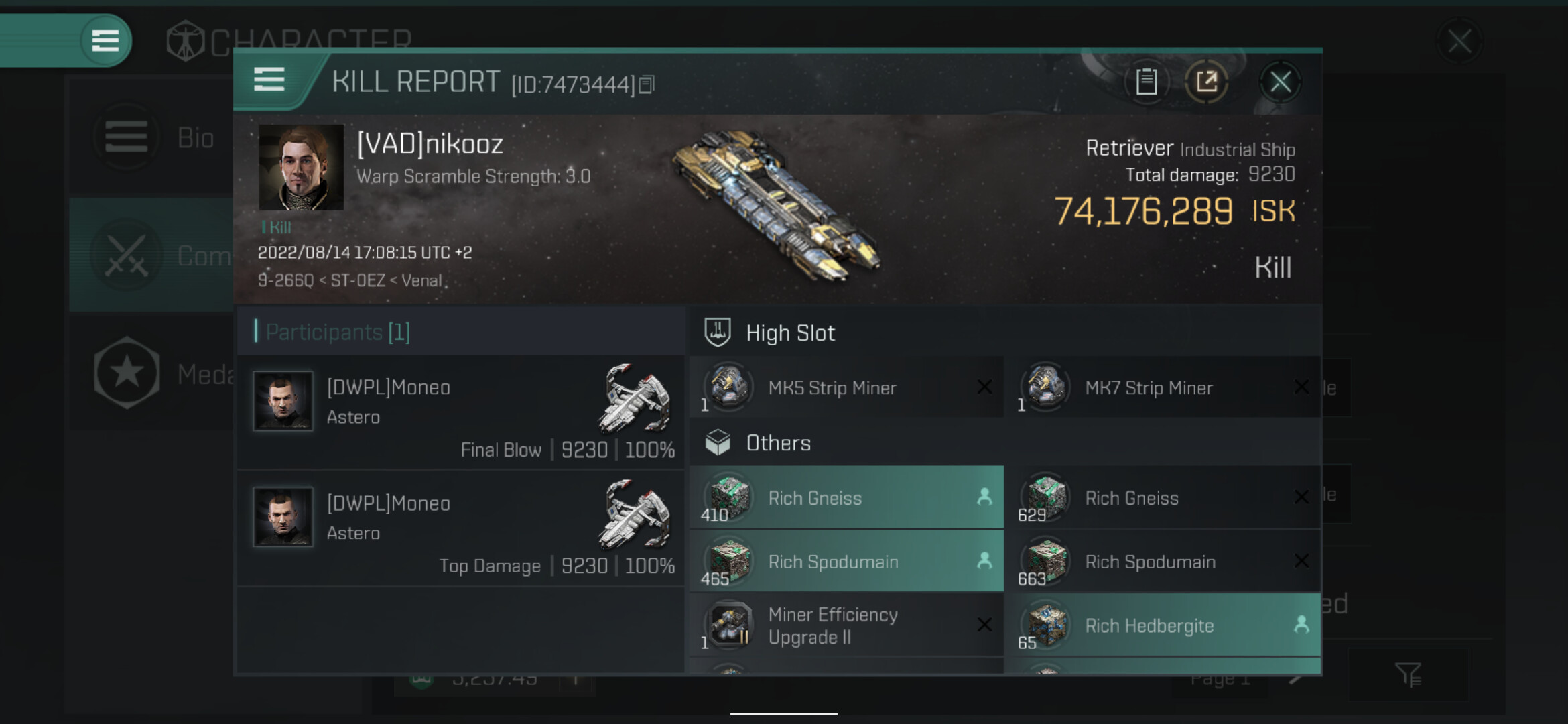
Task: Click the Others section header
Action: [779, 443]
